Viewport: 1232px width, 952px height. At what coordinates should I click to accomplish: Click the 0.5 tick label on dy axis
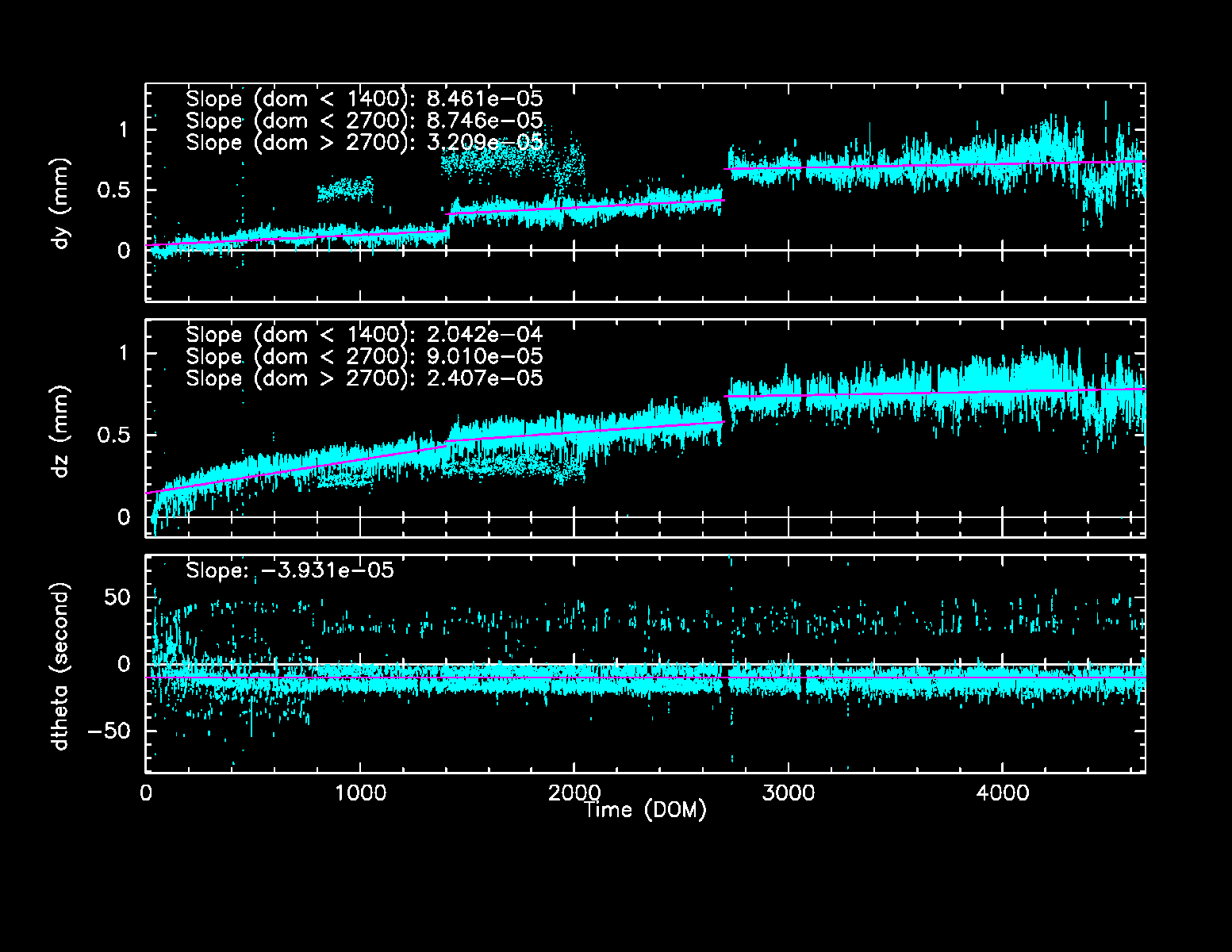pyautogui.click(x=113, y=190)
